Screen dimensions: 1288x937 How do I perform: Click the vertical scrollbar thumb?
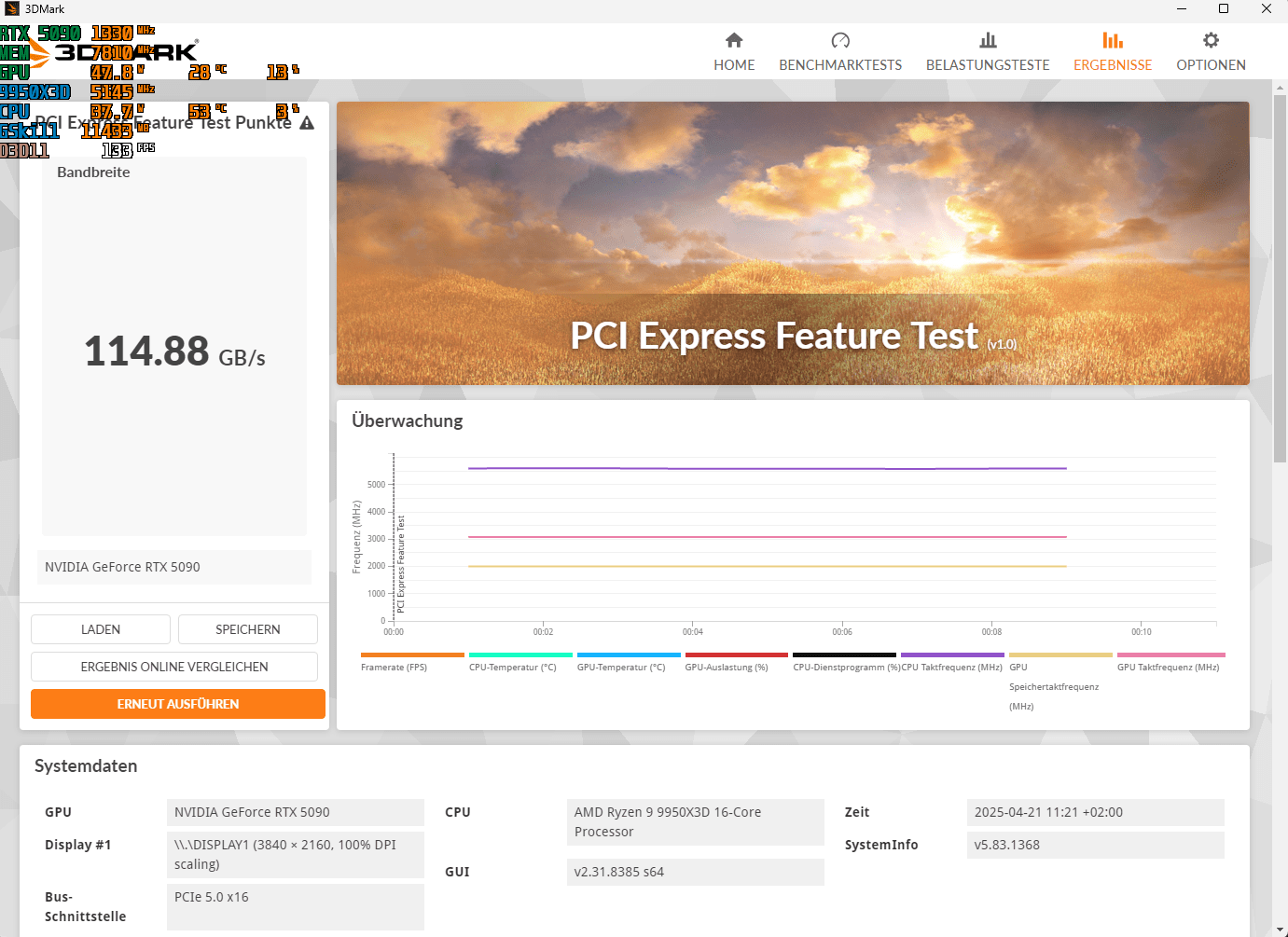(x=1280, y=278)
